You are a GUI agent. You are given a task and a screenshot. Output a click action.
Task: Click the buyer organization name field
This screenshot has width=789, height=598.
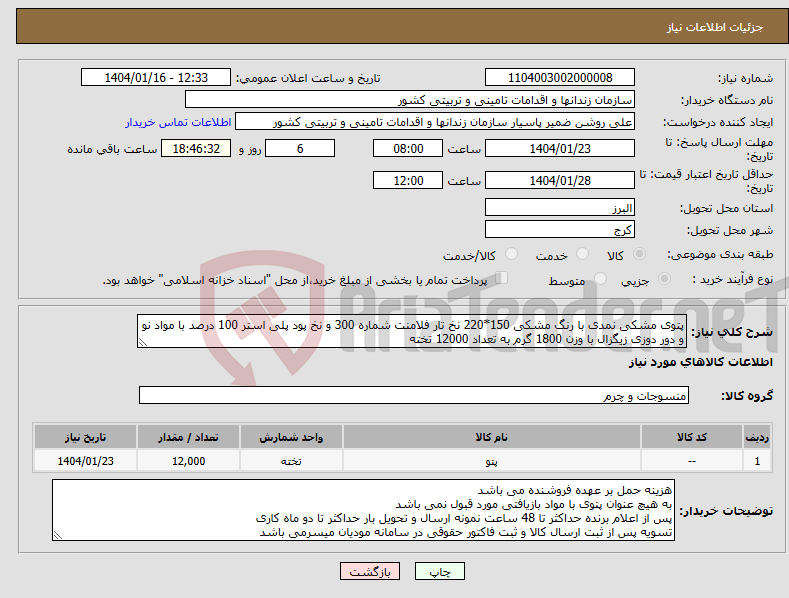tap(410, 100)
